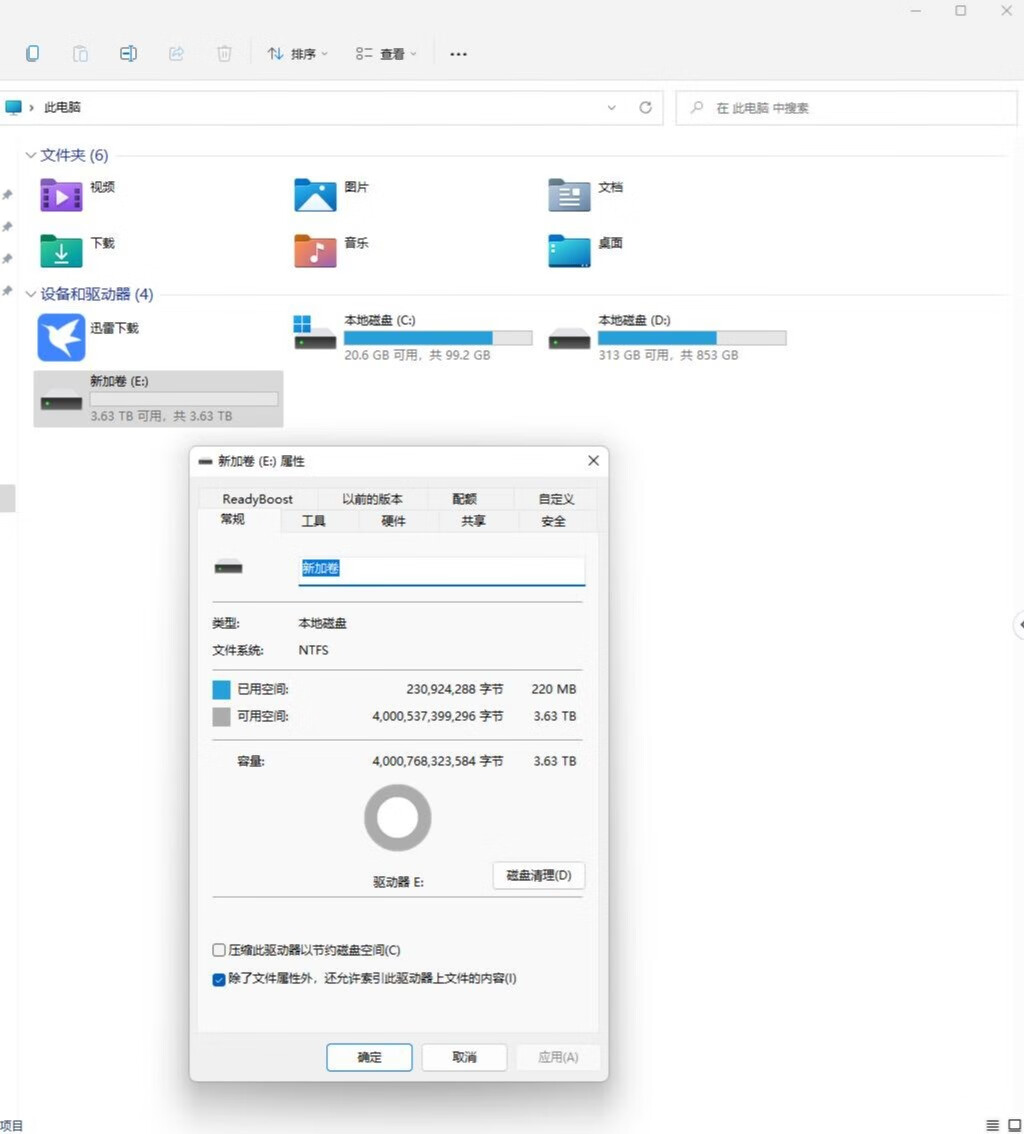The height and width of the screenshot is (1134, 1024).
Task: Uncheck the index file contents checkbox
Action: point(218,979)
